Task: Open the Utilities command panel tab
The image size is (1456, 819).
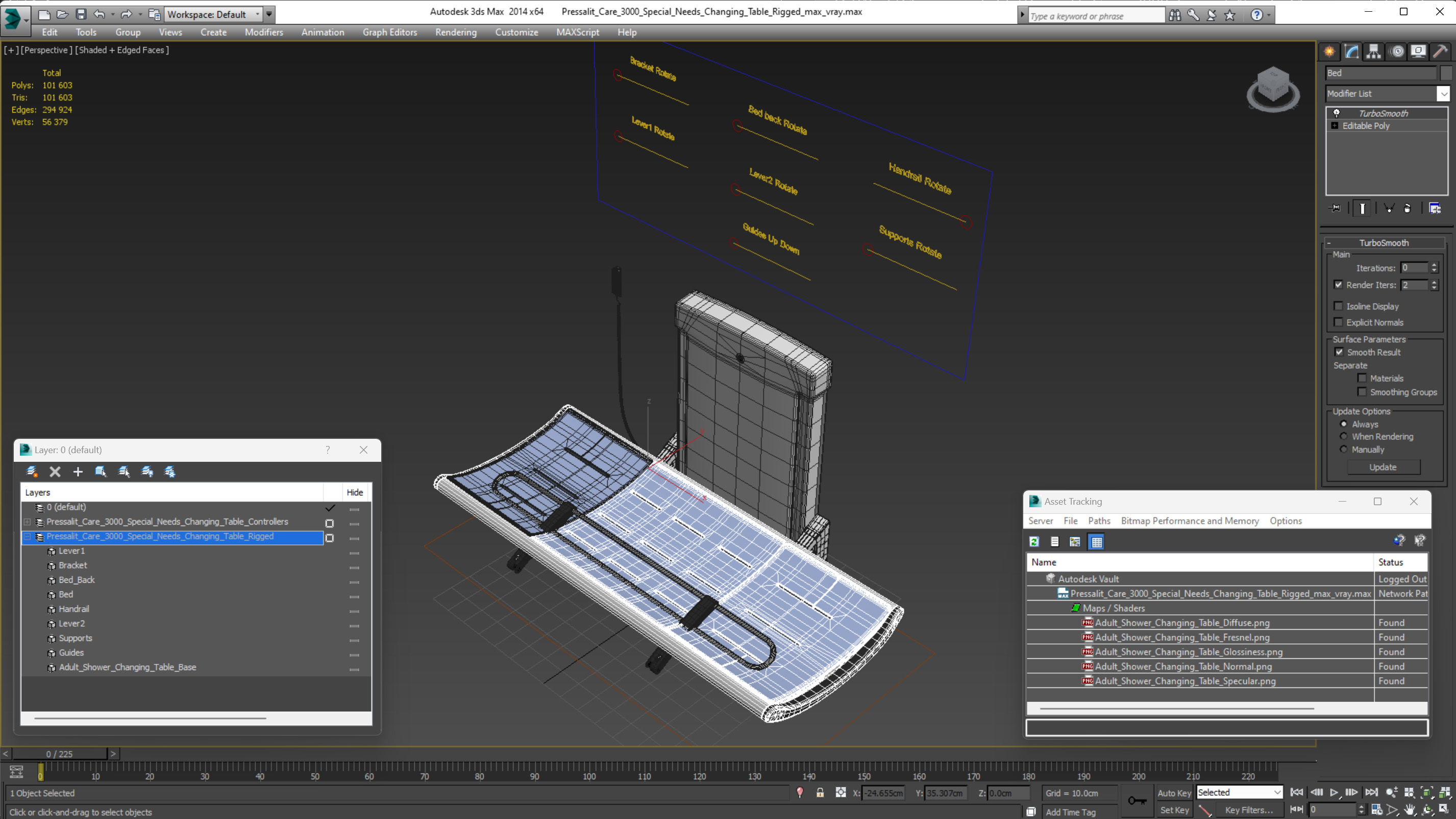Action: [1440, 52]
